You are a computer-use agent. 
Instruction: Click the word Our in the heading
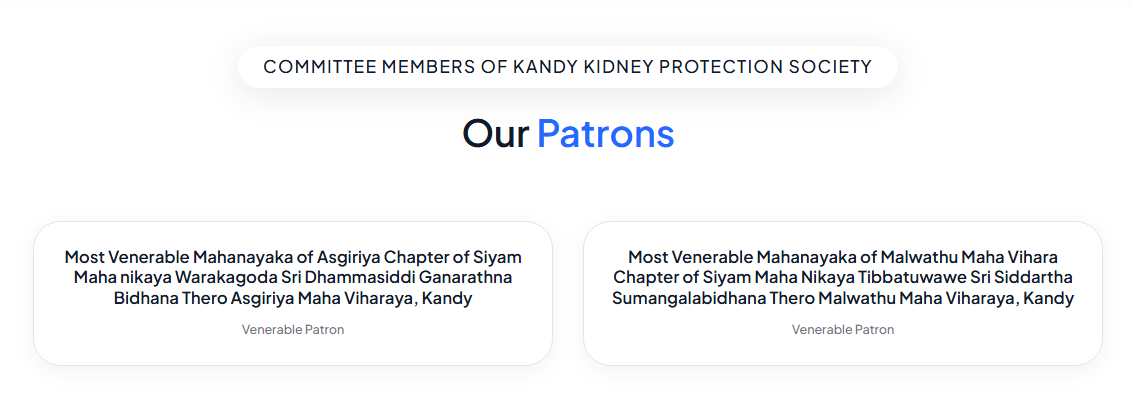[496, 133]
